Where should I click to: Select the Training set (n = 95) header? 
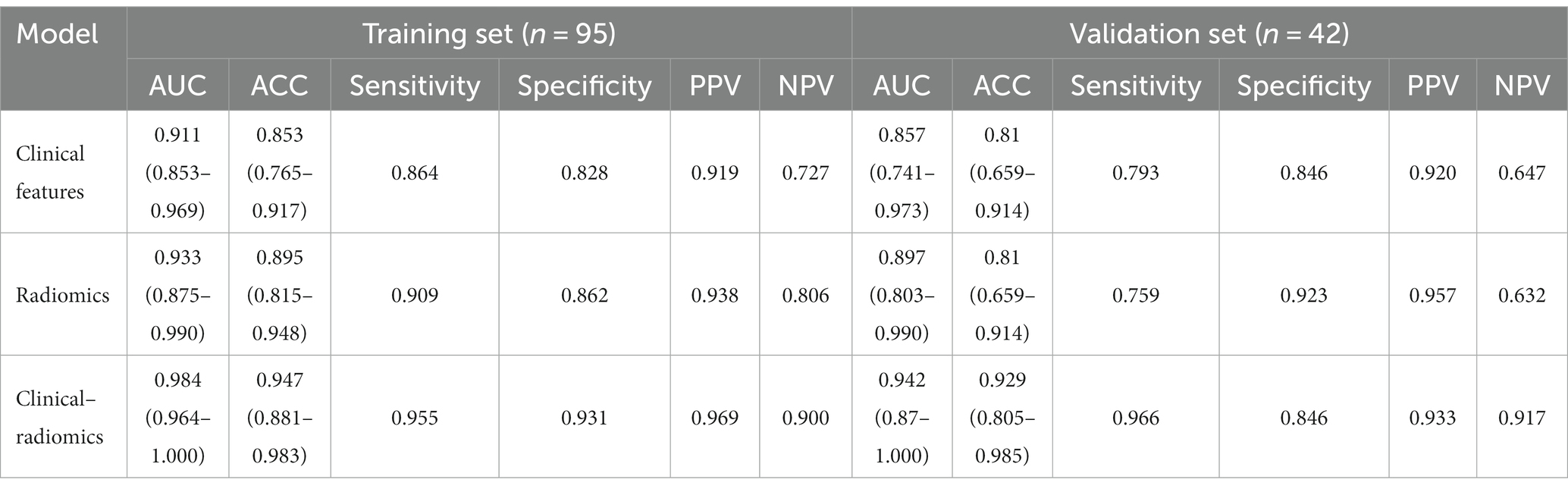pyautogui.click(x=489, y=34)
